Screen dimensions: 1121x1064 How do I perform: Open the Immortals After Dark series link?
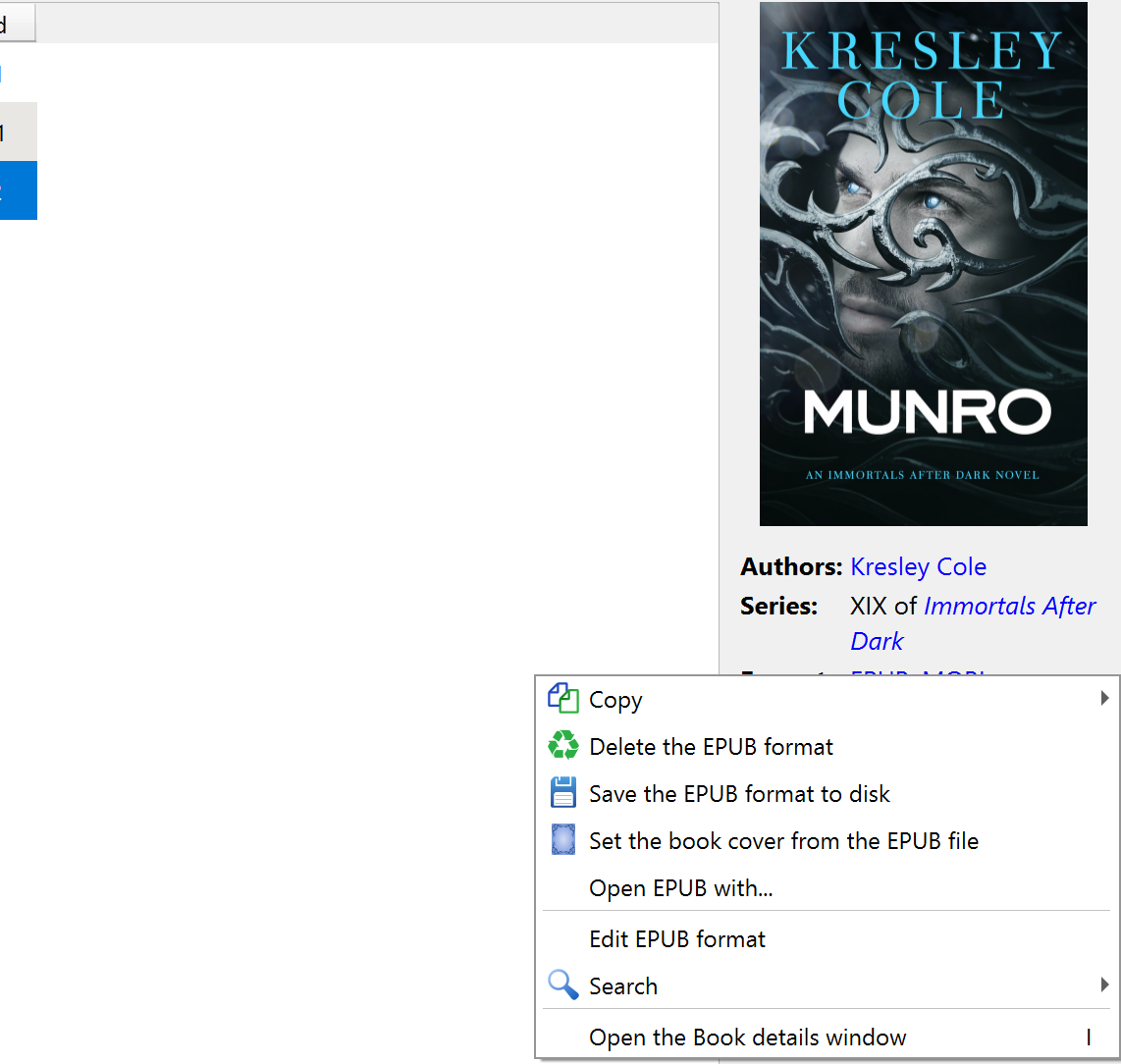click(x=973, y=623)
